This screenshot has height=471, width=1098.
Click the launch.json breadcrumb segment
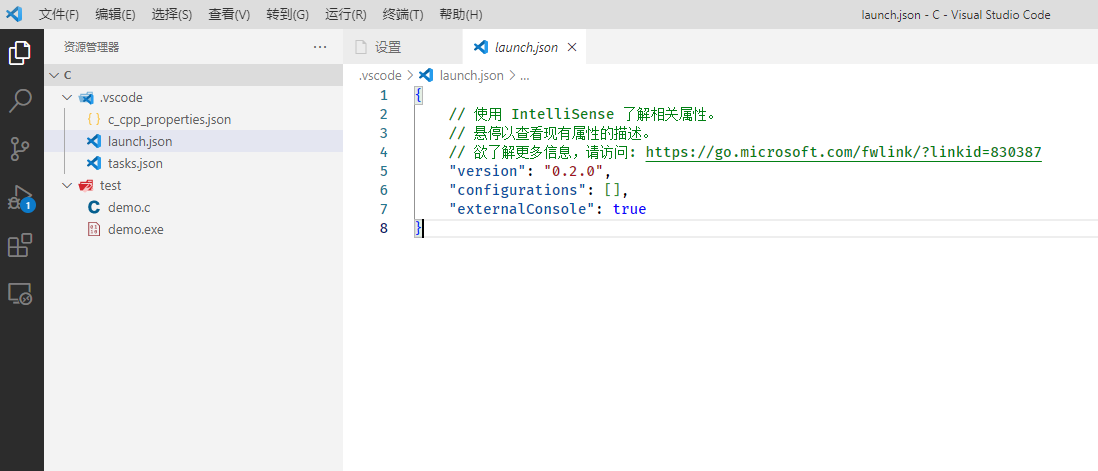point(472,76)
